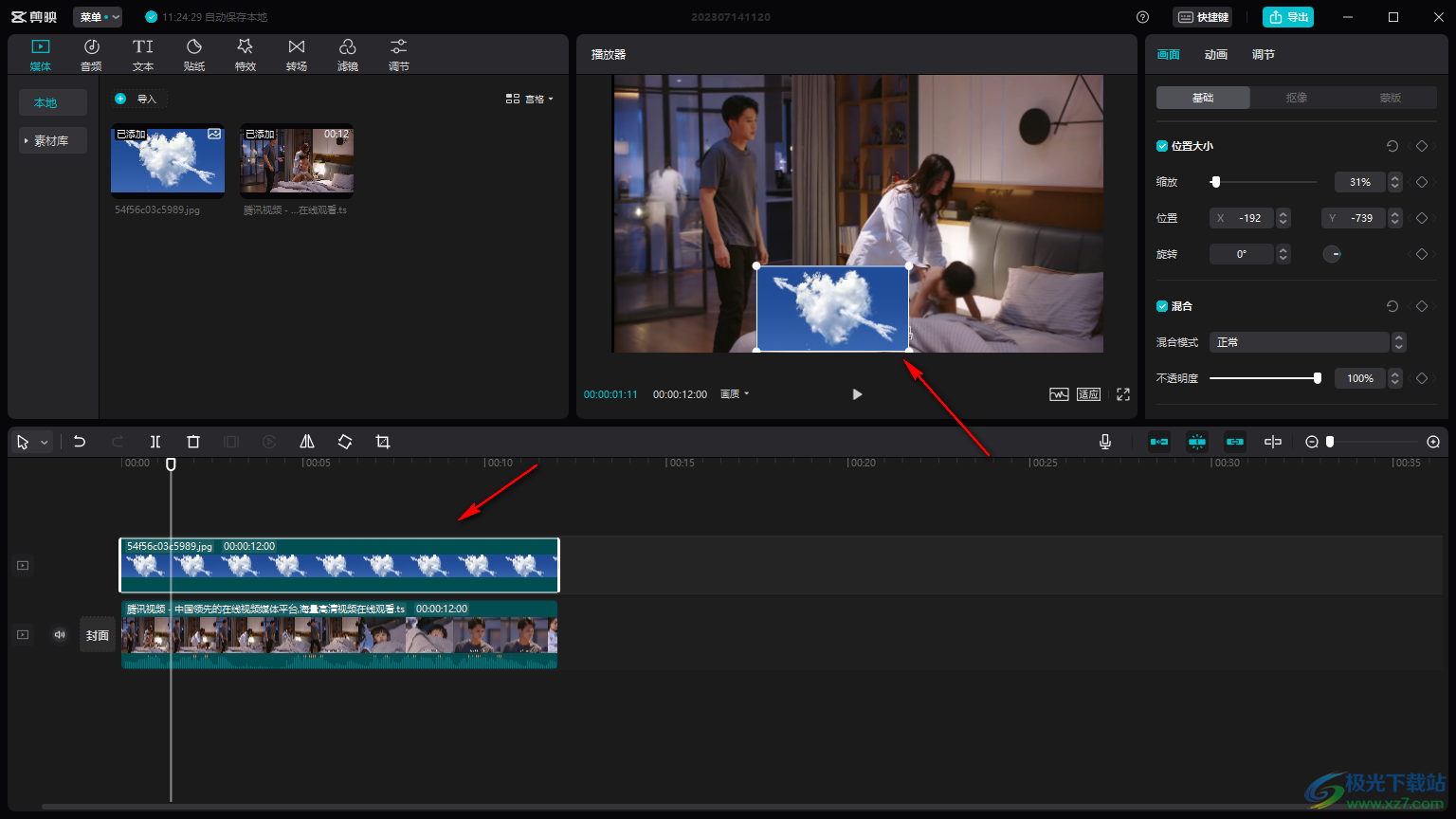Select the 抠像 cutout sub-tab

1297,98
